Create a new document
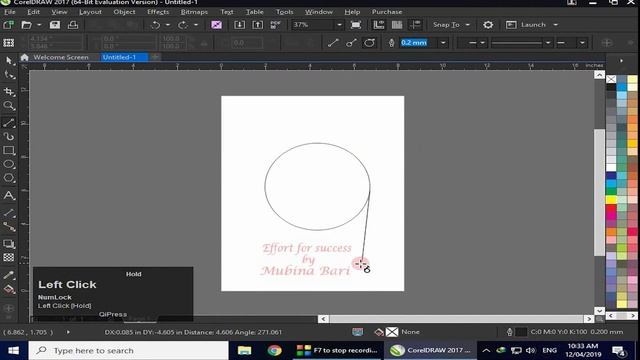 9,25
